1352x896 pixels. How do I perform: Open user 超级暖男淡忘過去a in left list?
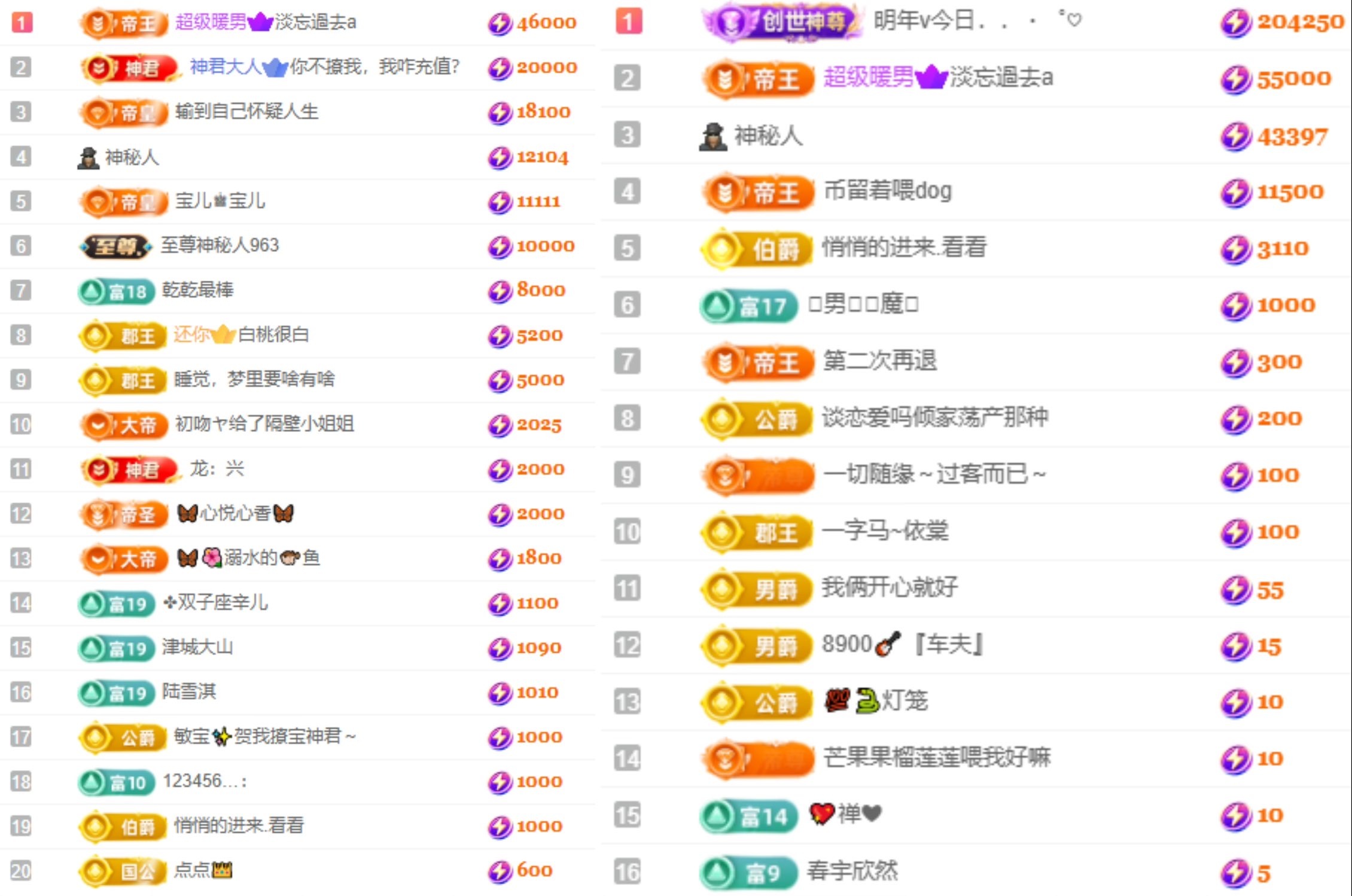[266, 22]
